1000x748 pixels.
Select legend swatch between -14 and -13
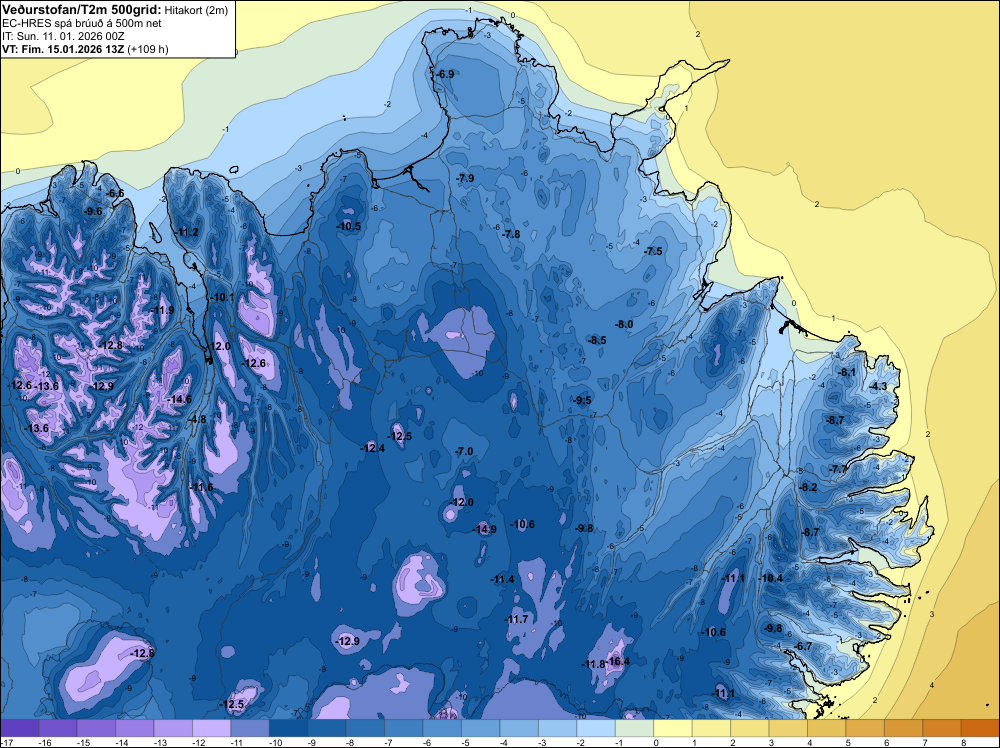pyautogui.click(x=135, y=728)
